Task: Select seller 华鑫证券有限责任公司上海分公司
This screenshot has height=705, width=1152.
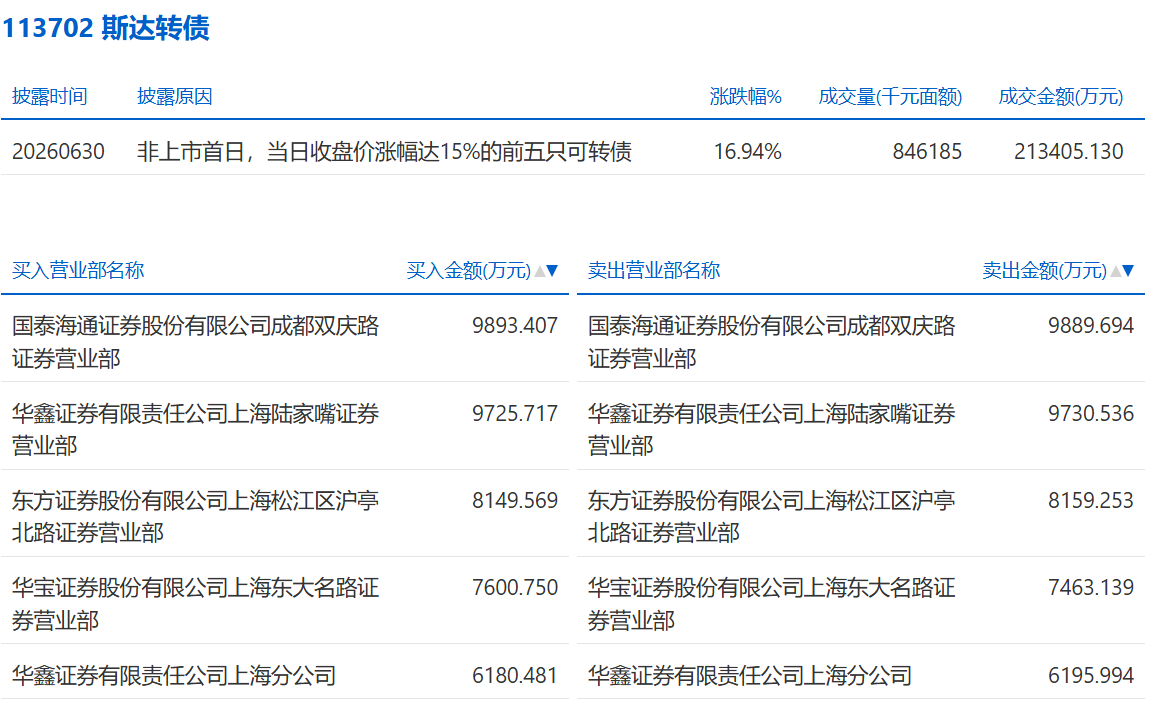Action: [750, 675]
